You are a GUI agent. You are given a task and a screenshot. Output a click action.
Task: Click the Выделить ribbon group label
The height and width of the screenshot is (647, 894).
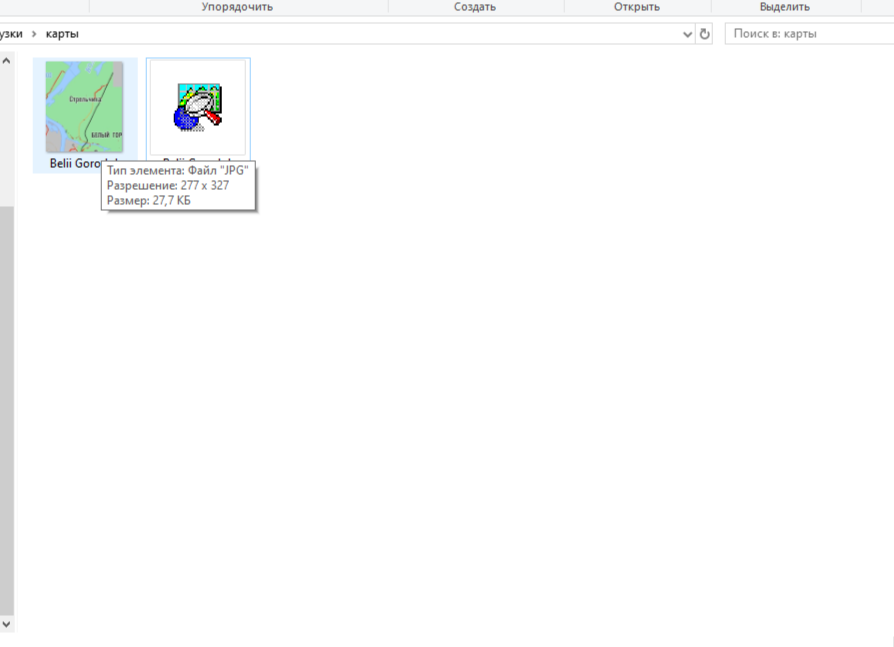(784, 7)
